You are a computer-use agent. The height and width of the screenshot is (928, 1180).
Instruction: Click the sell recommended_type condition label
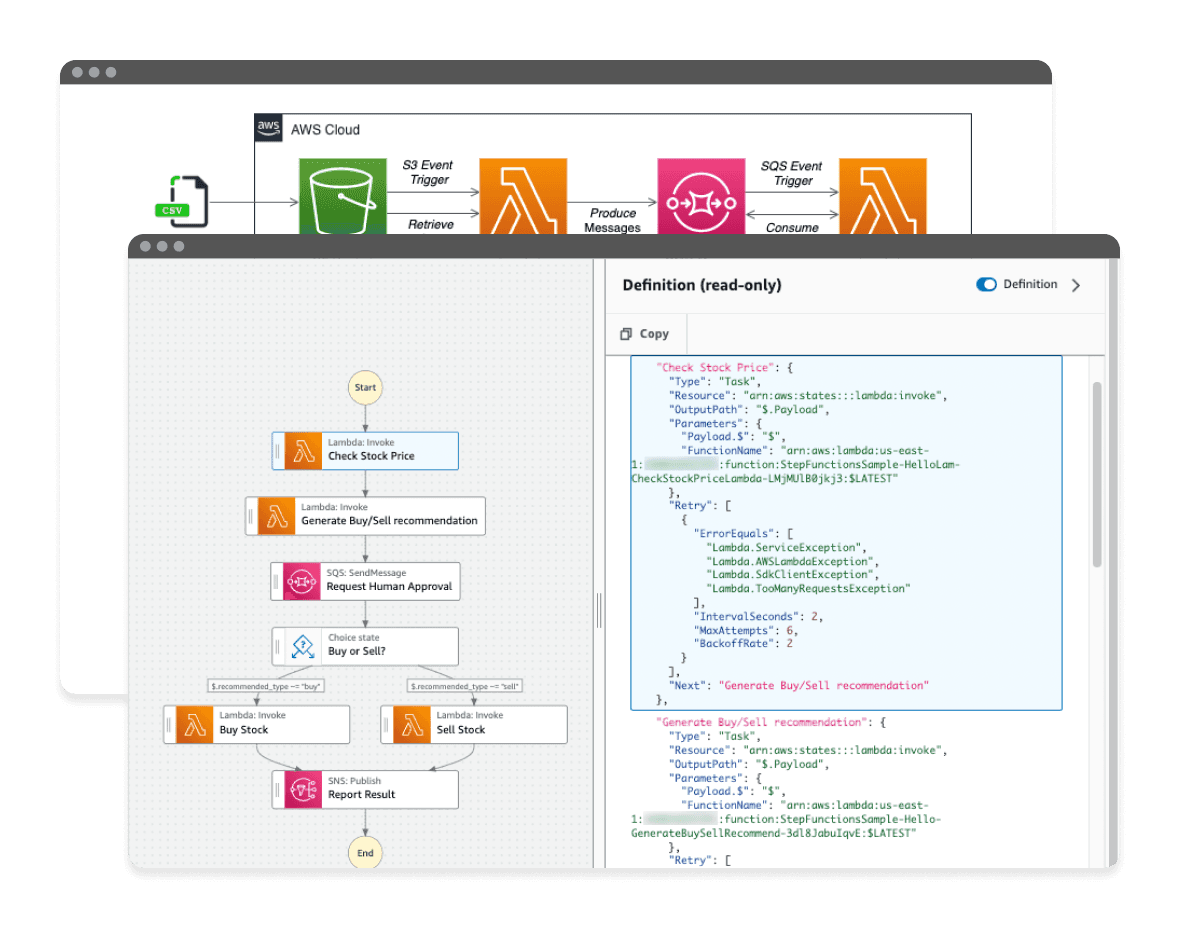pyautogui.click(x=466, y=686)
